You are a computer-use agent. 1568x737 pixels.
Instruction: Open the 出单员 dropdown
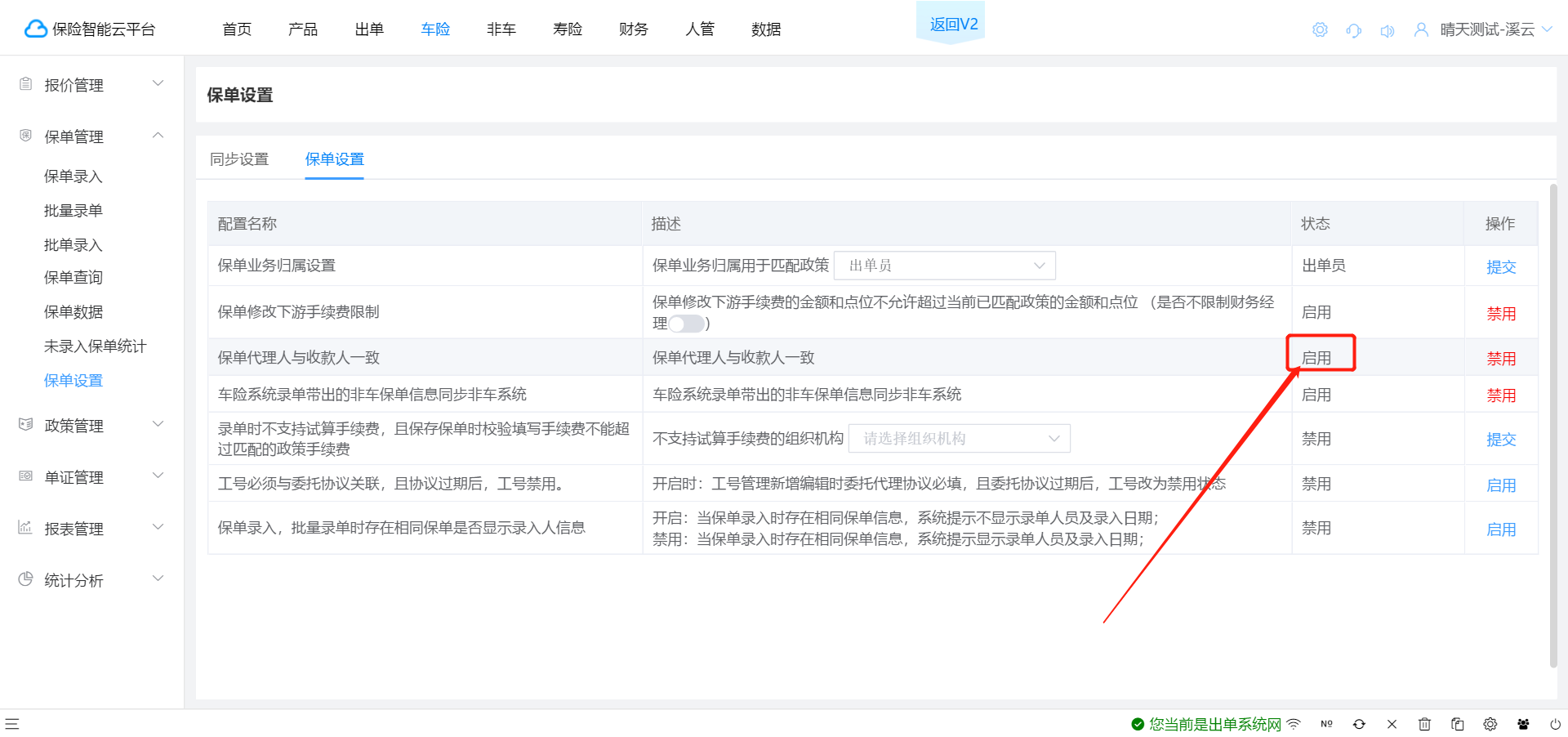945,266
